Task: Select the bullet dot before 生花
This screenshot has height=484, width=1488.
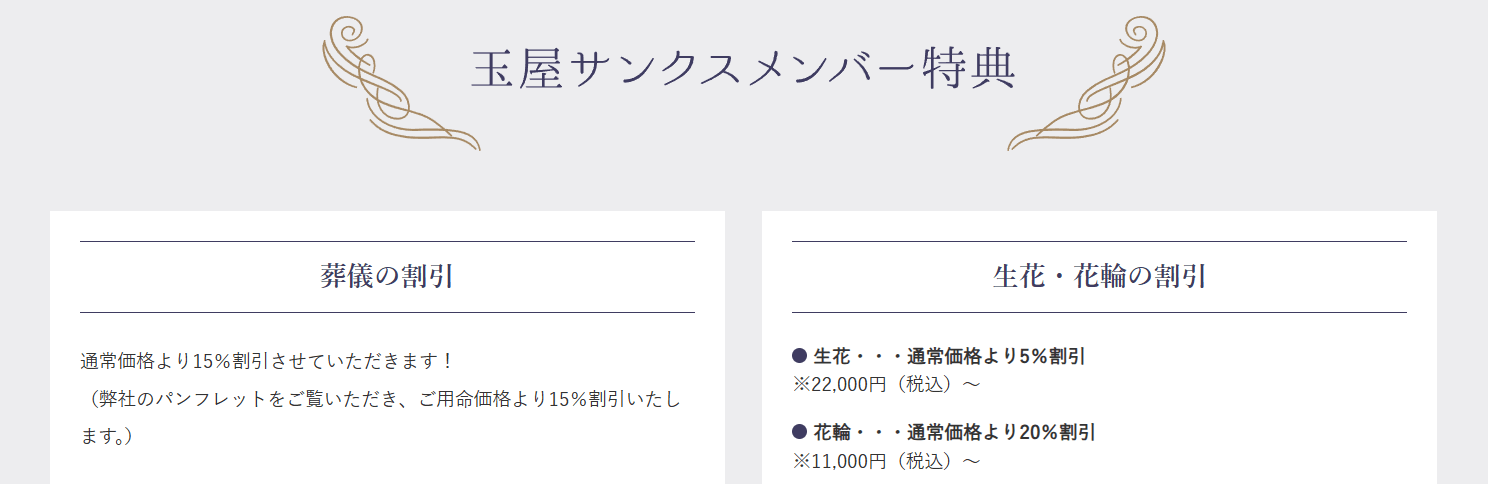Action: (x=799, y=355)
